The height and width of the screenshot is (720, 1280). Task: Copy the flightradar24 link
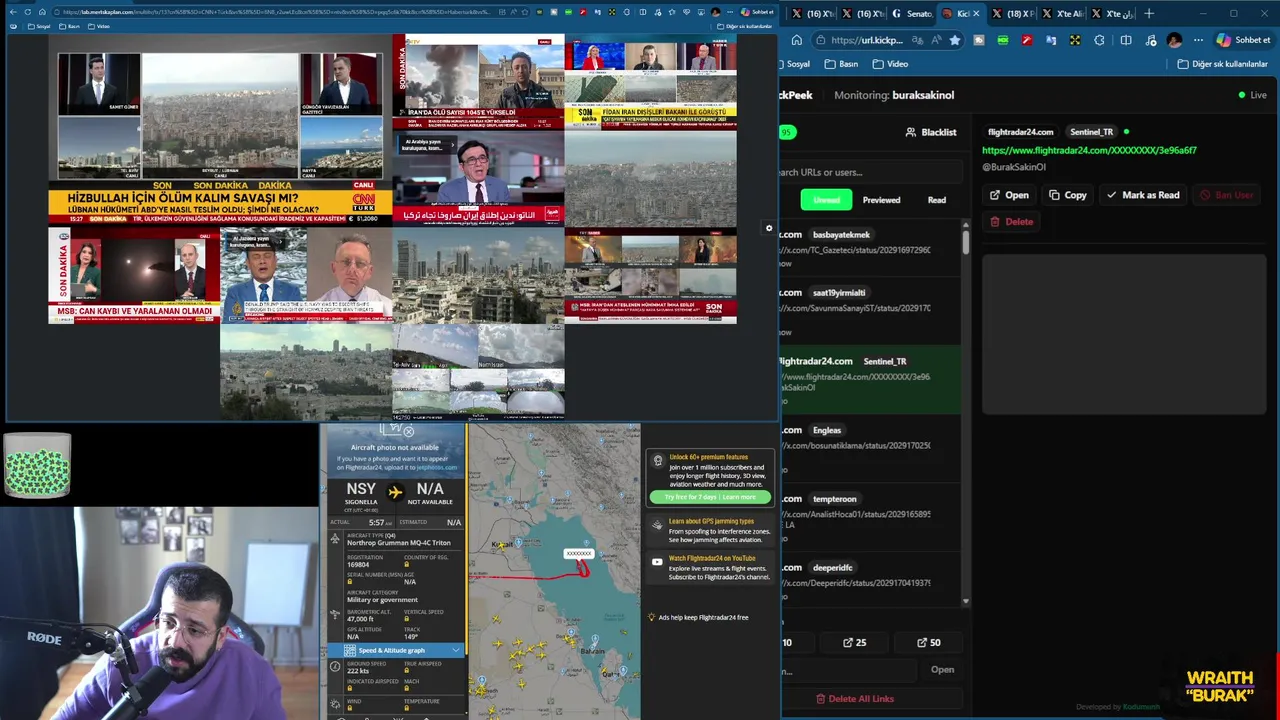(x=1067, y=195)
